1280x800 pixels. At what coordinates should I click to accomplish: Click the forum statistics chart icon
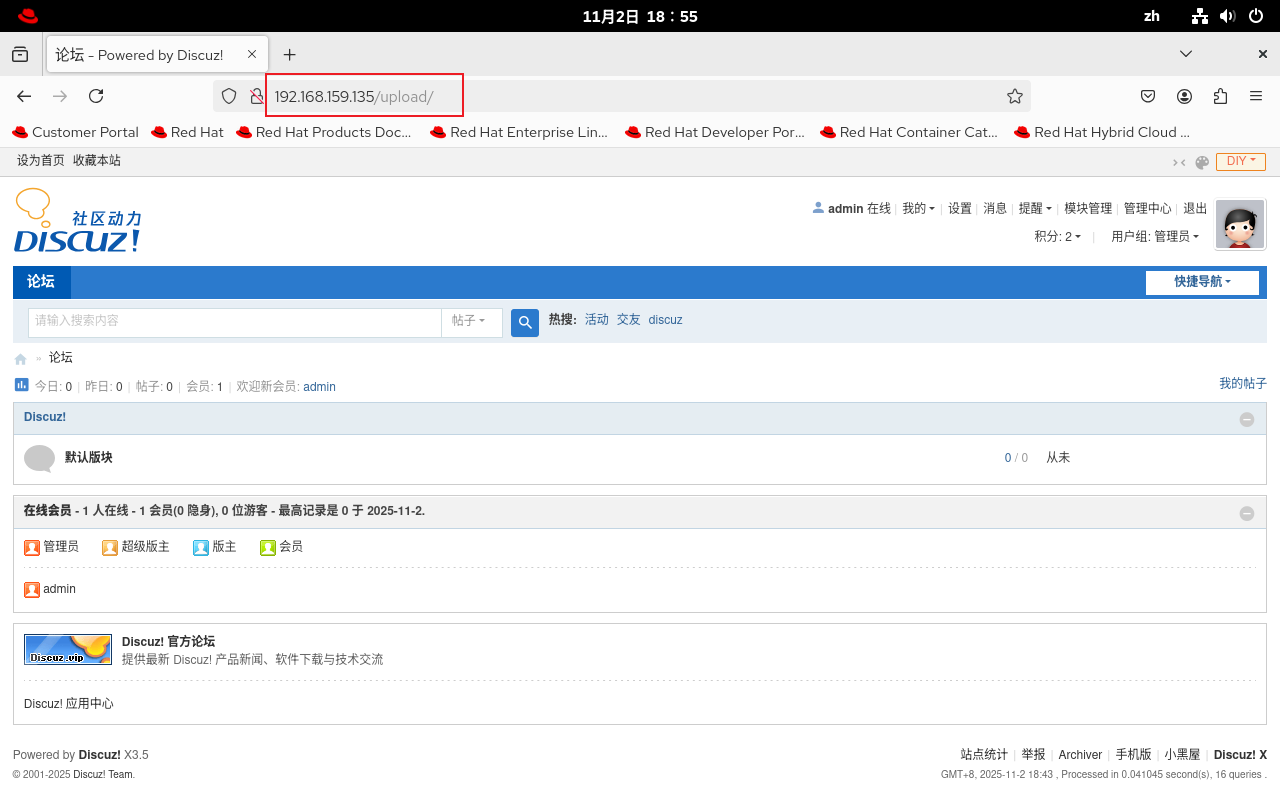click(x=22, y=385)
